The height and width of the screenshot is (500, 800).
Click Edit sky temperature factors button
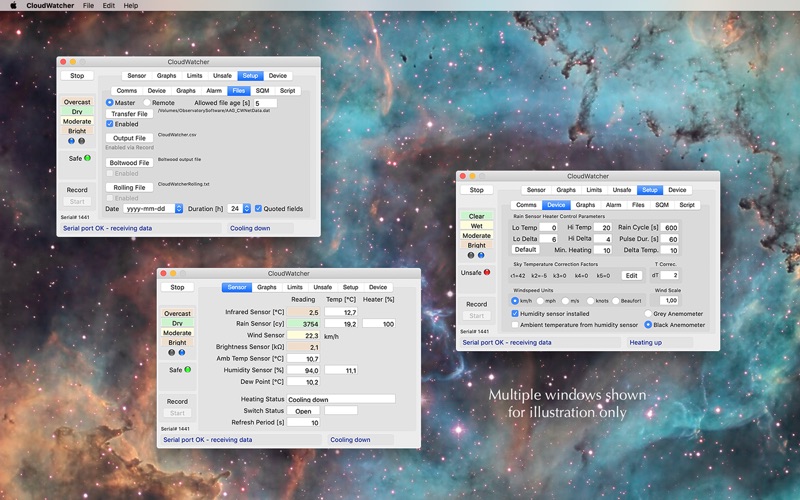(x=632, y=276)
